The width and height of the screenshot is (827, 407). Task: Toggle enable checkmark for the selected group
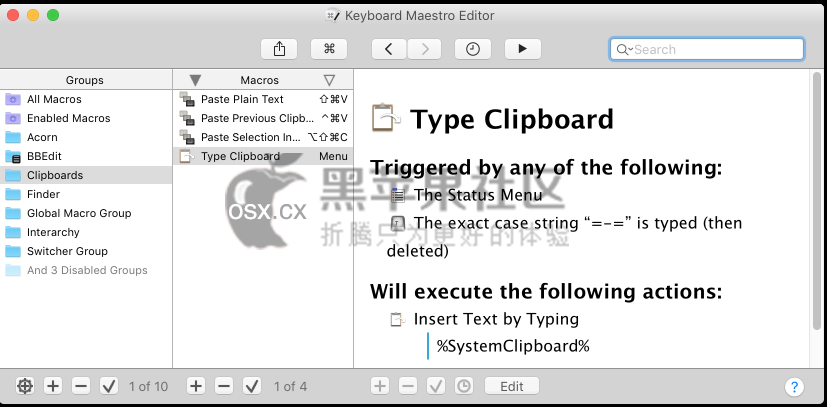tap(109, 386)
